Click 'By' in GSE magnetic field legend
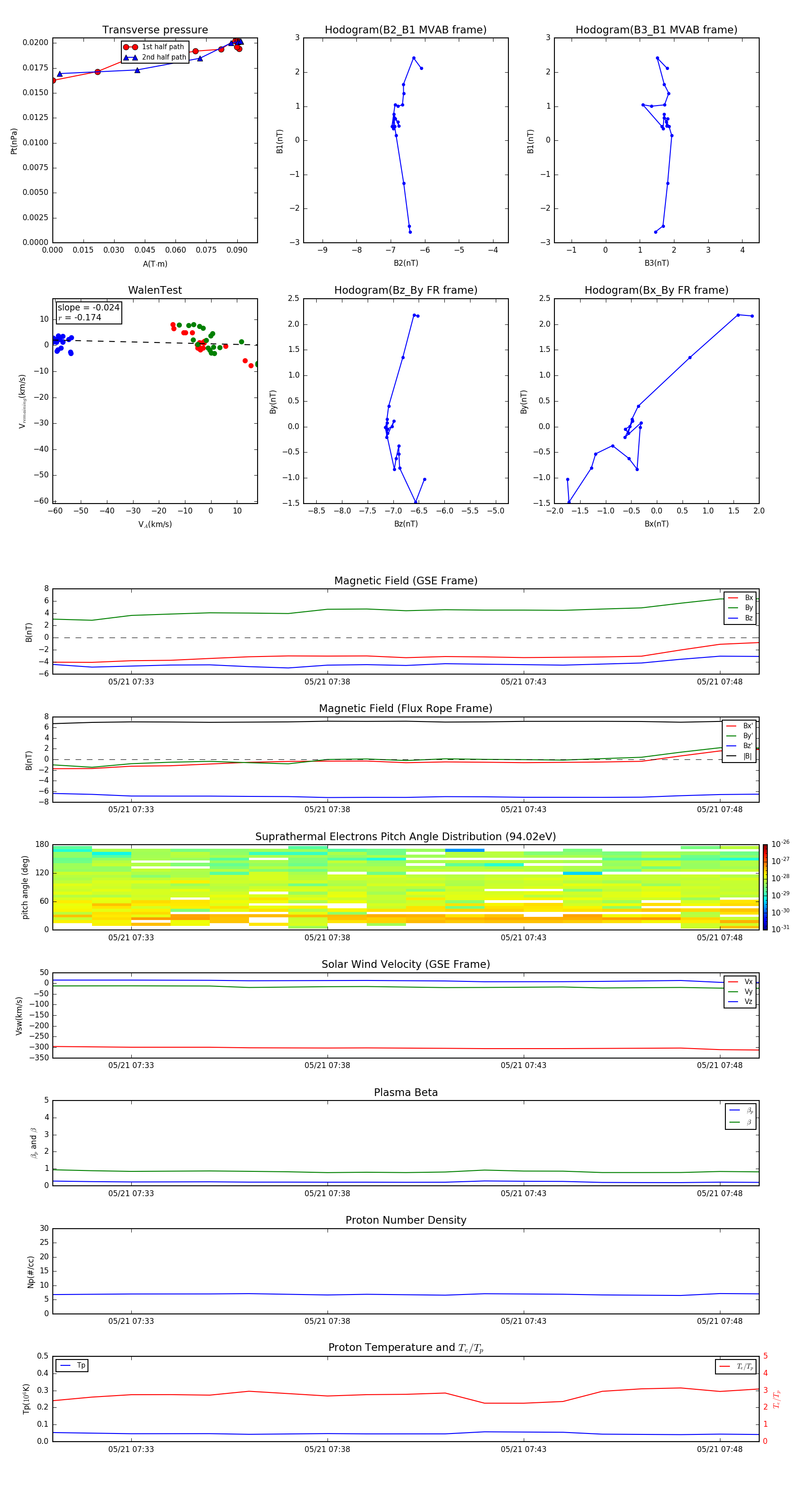 741,607
